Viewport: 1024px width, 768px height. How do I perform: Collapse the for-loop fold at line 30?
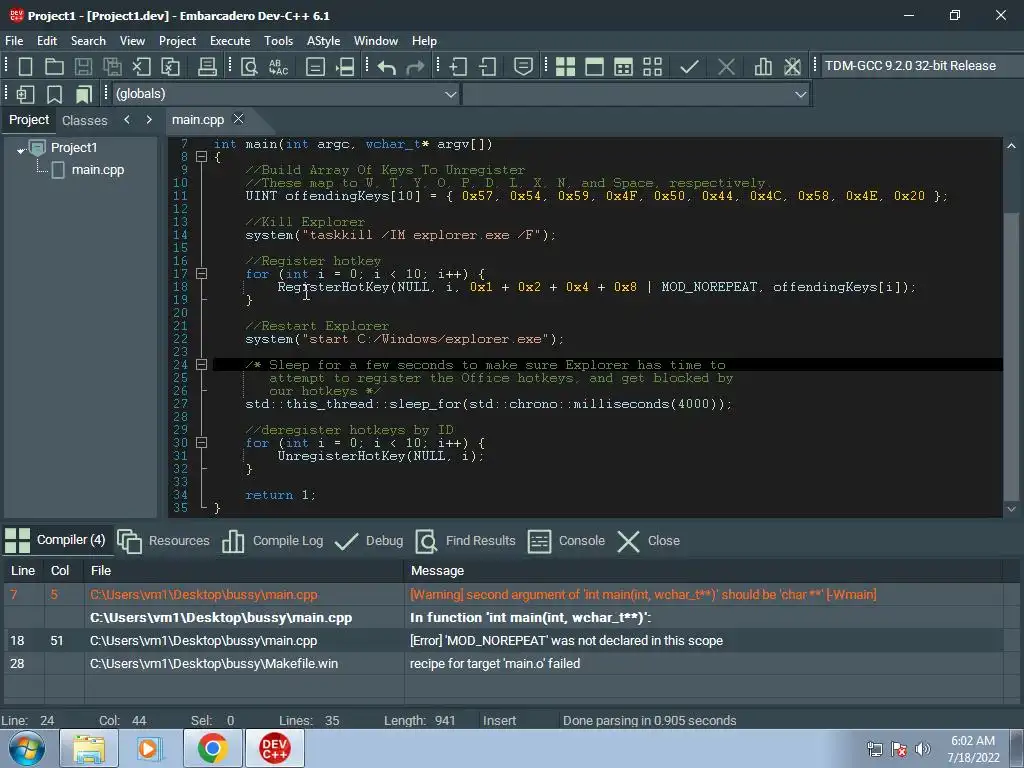[x=202, y=443]
